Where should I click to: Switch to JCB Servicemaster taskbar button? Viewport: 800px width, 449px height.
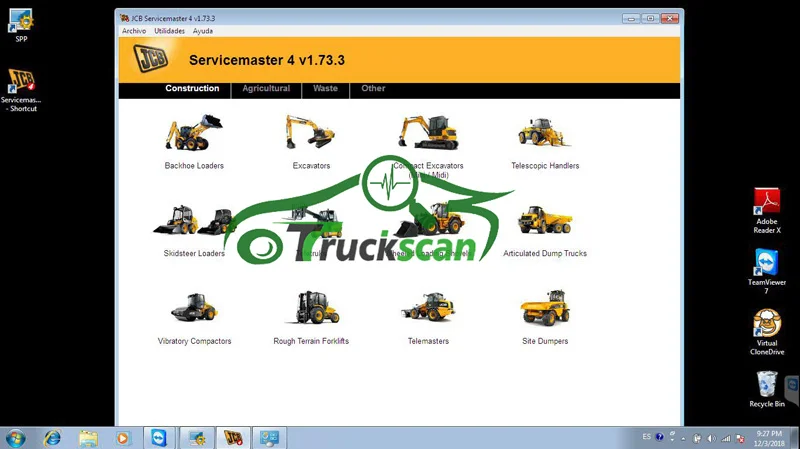(x=233, y=438)
